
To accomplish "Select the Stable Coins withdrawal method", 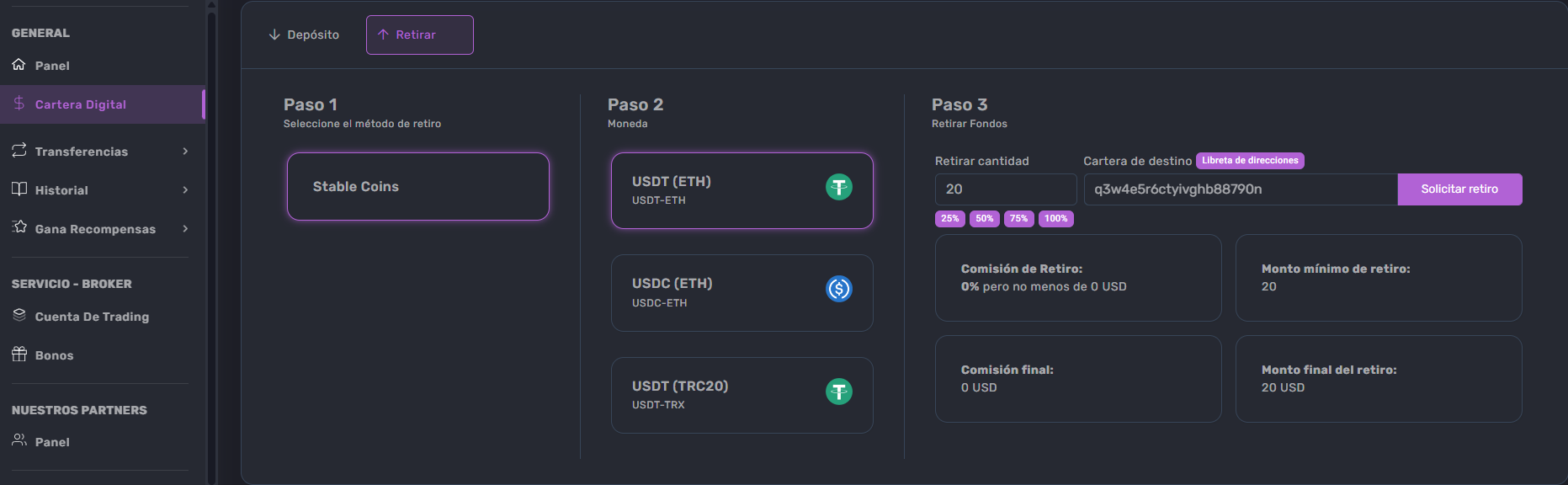I will (x=418, y=186).
